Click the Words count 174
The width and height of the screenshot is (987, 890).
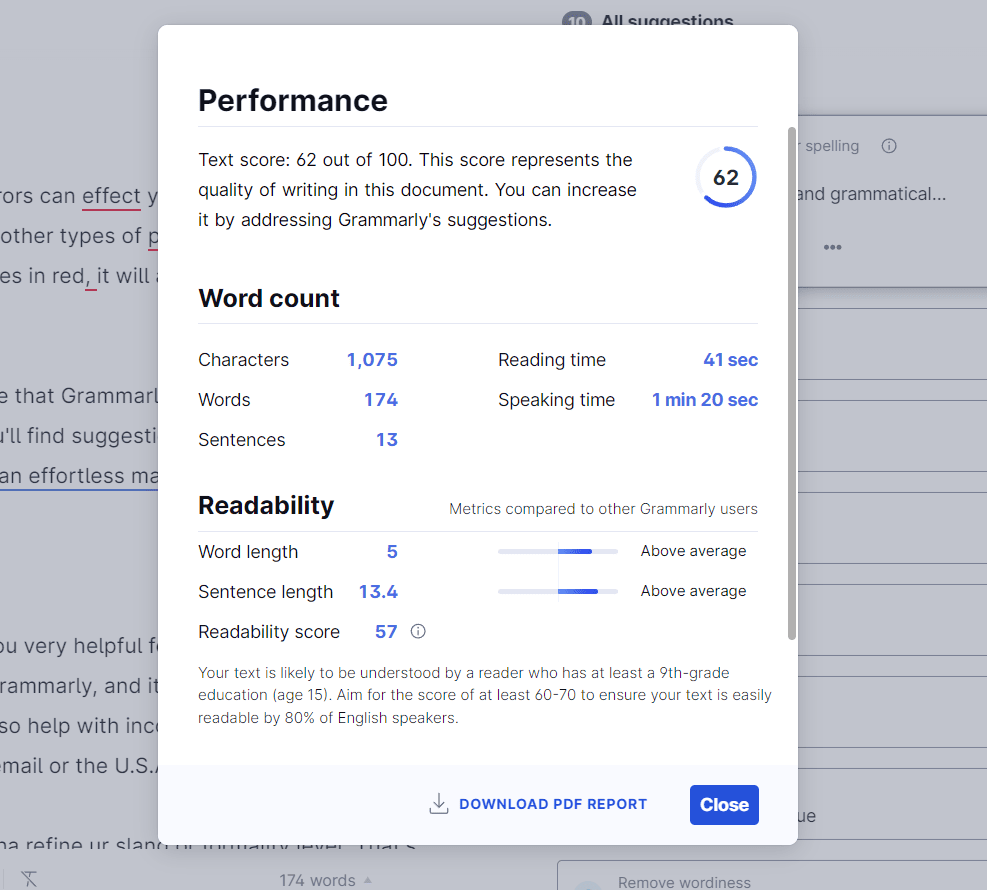point(381,400)
